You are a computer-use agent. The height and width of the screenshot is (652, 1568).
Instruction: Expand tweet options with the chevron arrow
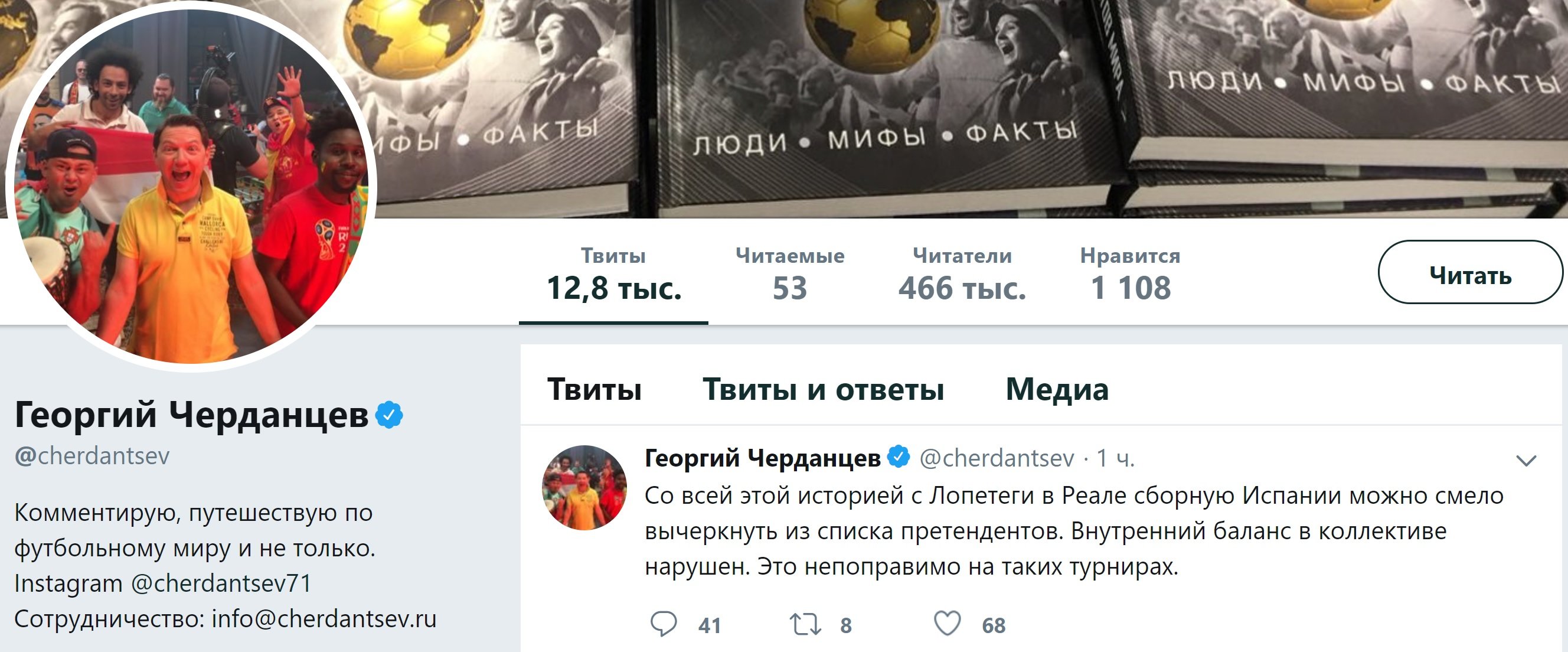point(1526,460)
